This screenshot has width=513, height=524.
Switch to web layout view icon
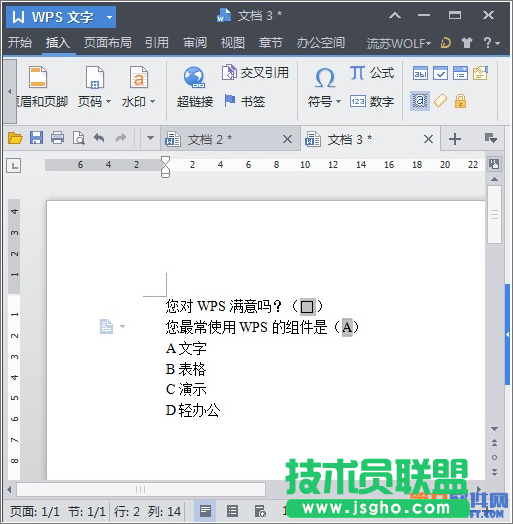click(x=260, y=511)
